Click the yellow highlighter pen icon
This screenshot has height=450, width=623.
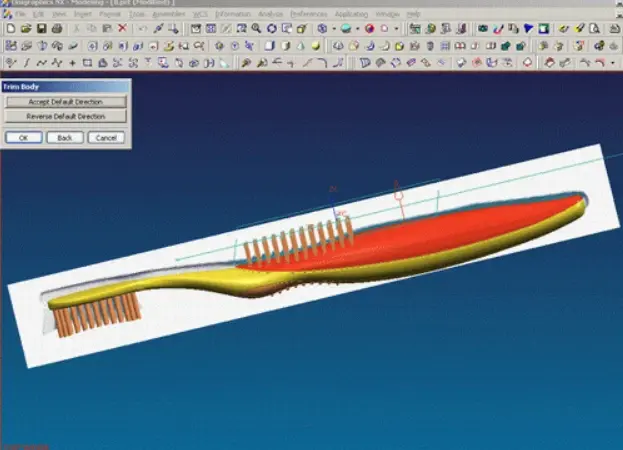click(579, 28)
